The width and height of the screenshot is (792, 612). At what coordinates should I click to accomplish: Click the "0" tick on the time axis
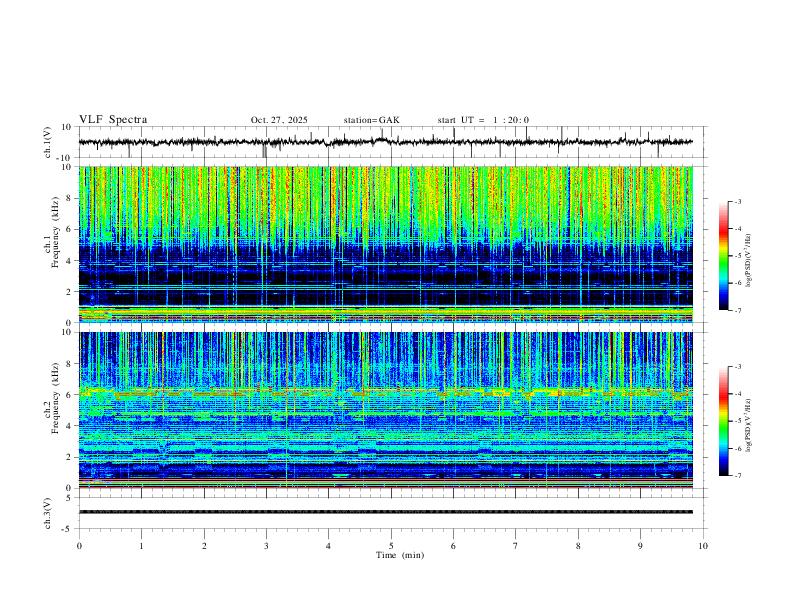pos(79,546)
